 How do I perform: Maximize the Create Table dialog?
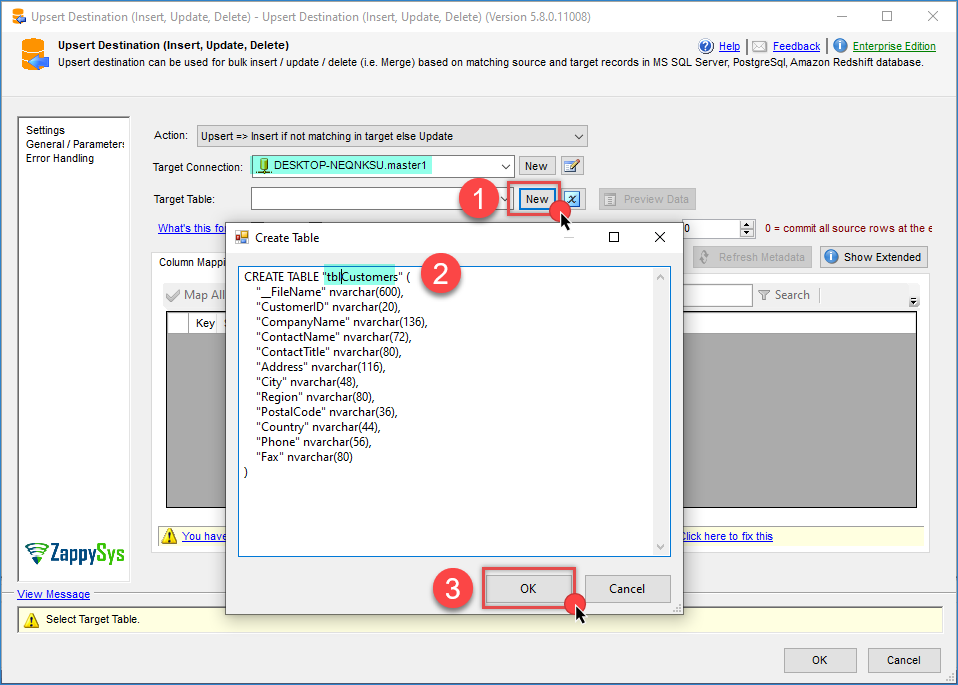(614, 237)
